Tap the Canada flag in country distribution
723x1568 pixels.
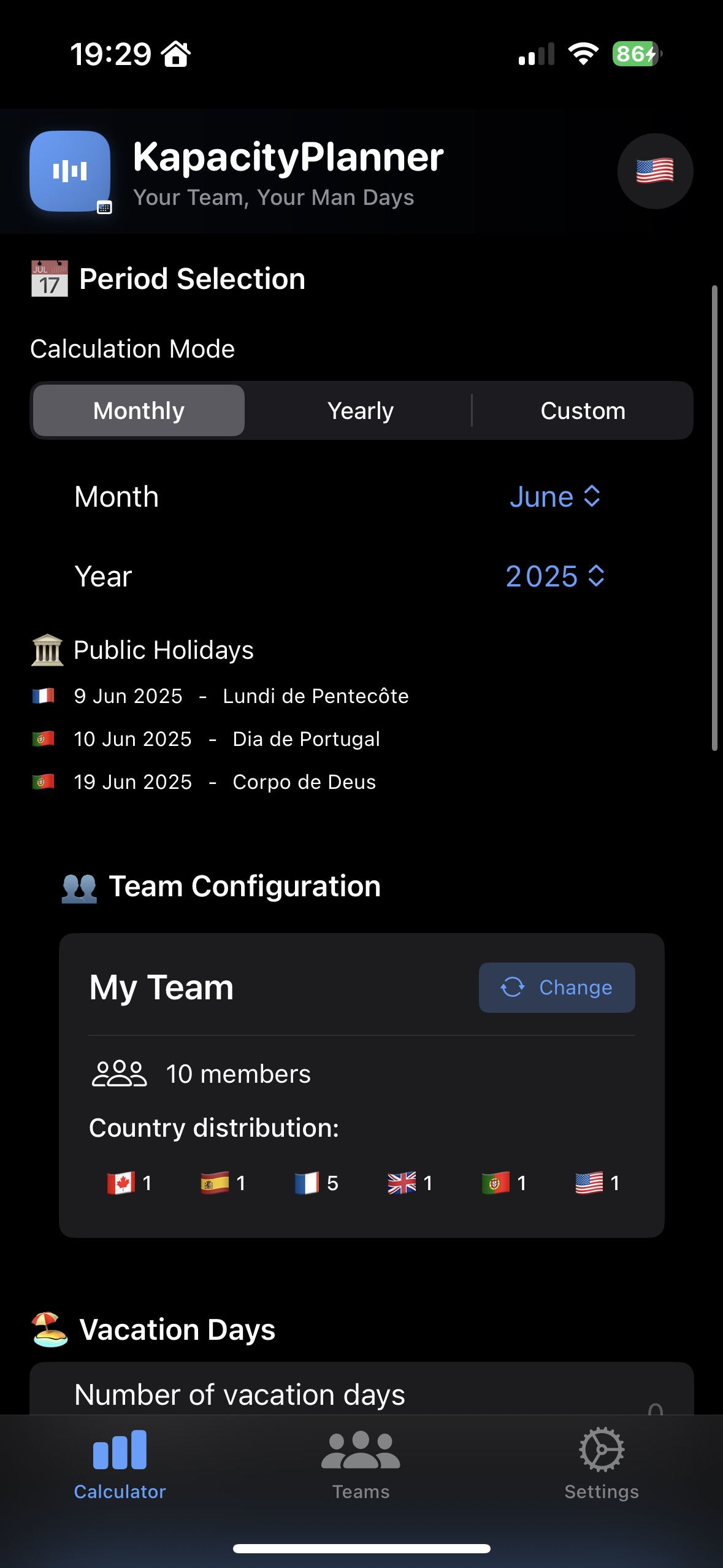coord(121,1183)
